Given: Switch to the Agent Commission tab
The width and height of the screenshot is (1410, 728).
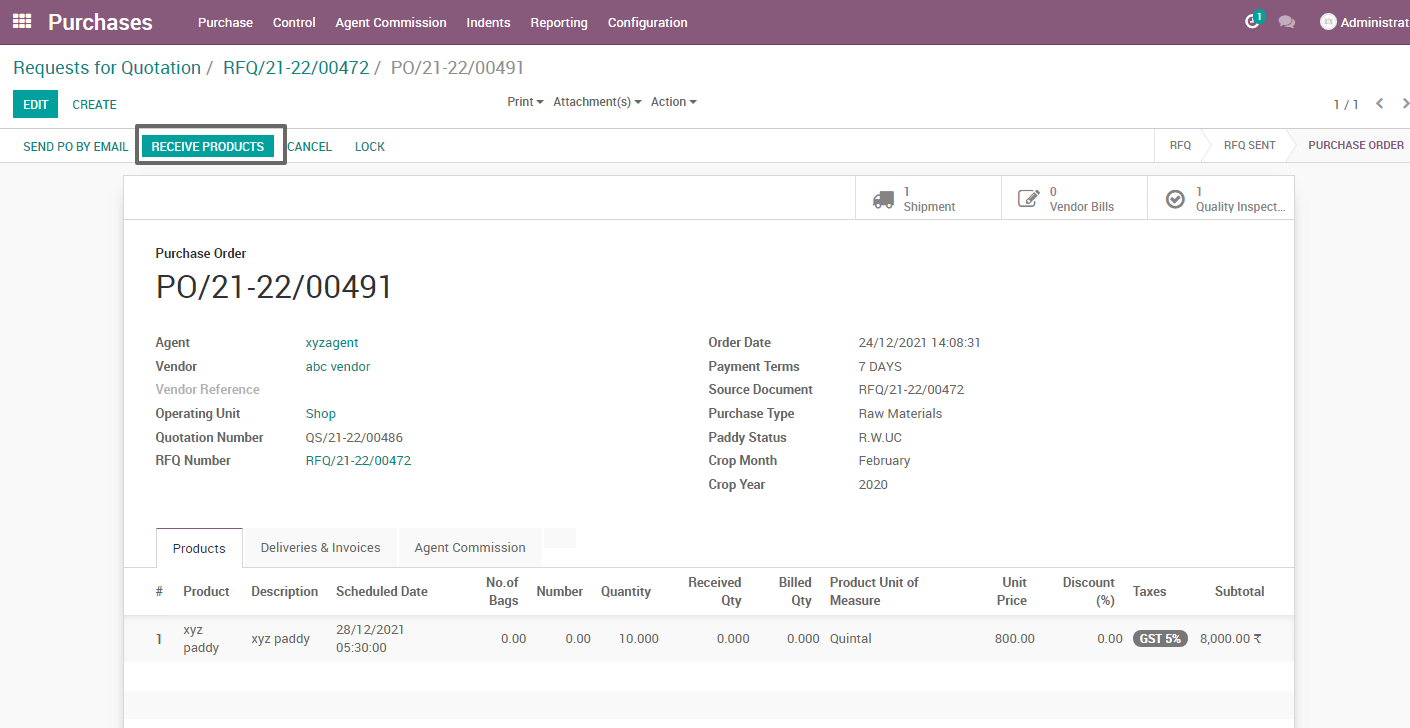Looking at the screenshot, I should click(x=469, y=547).
